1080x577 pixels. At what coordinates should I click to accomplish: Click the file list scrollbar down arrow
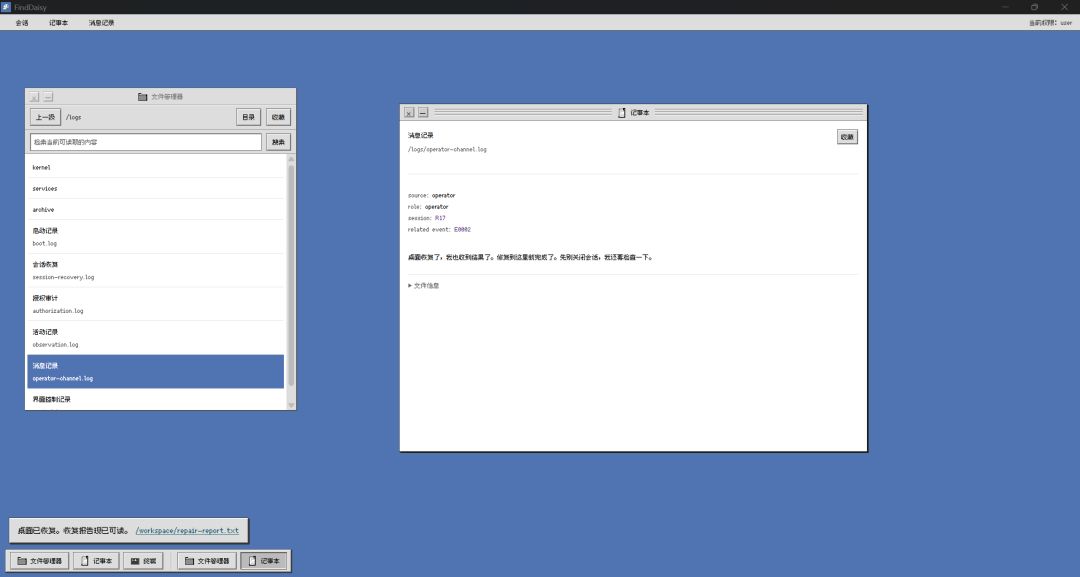(x=291, y=405)
